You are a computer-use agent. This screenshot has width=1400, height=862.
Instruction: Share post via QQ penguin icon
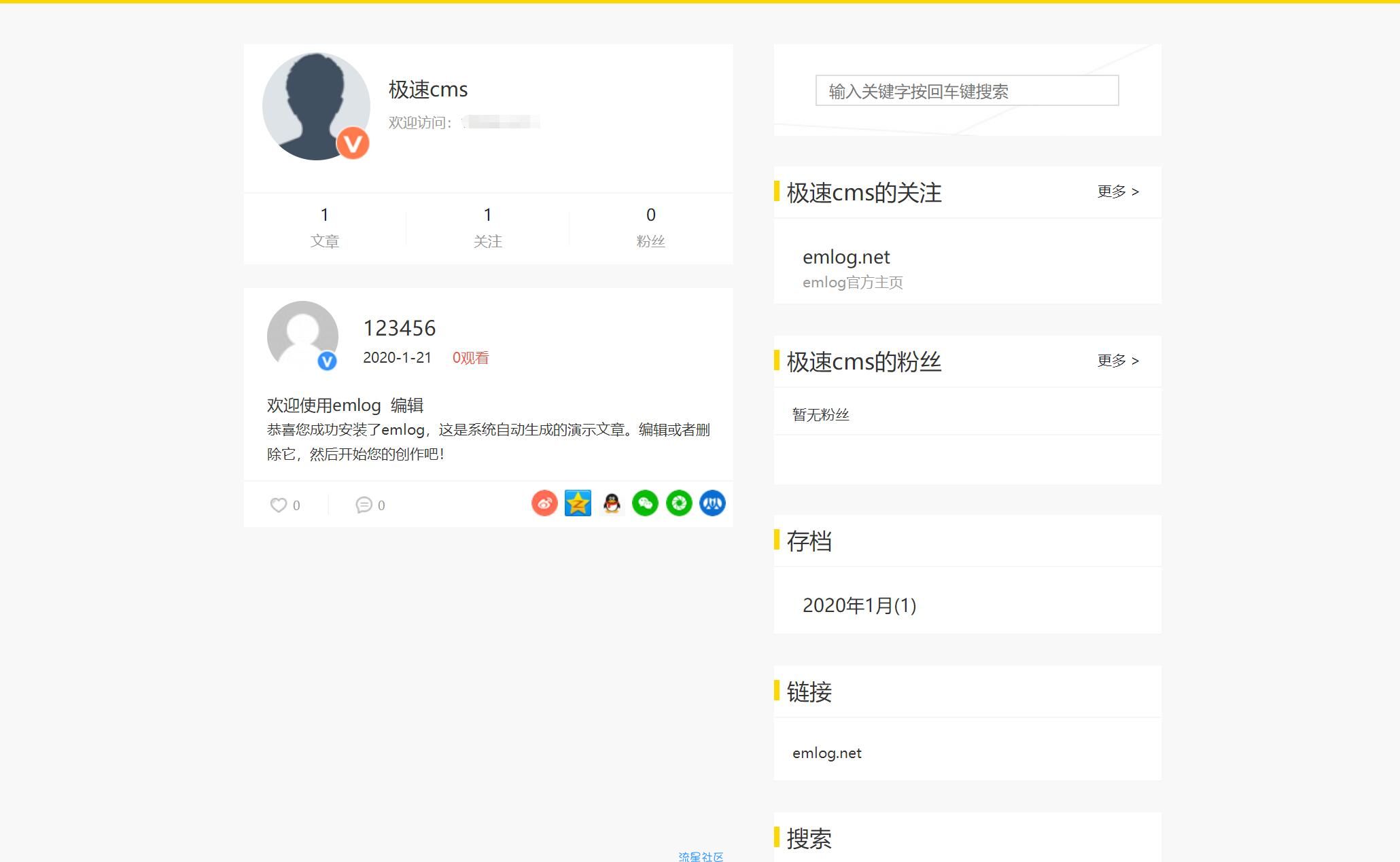tap(612, 503)
